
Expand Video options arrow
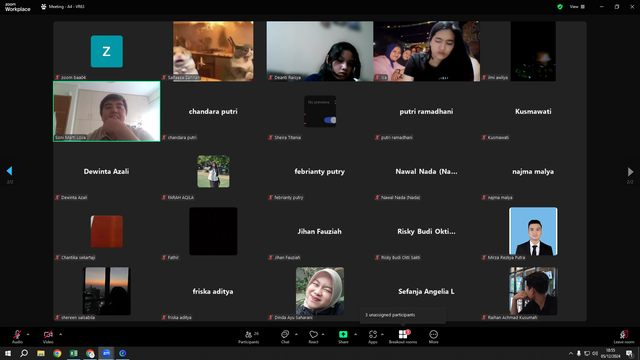pos(60,334)
